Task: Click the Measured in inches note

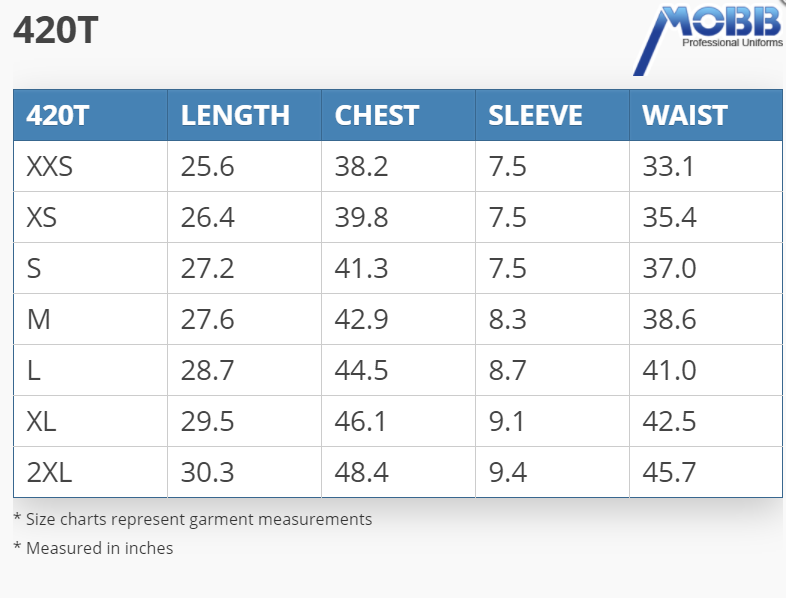Action: [x=93, y=548]
